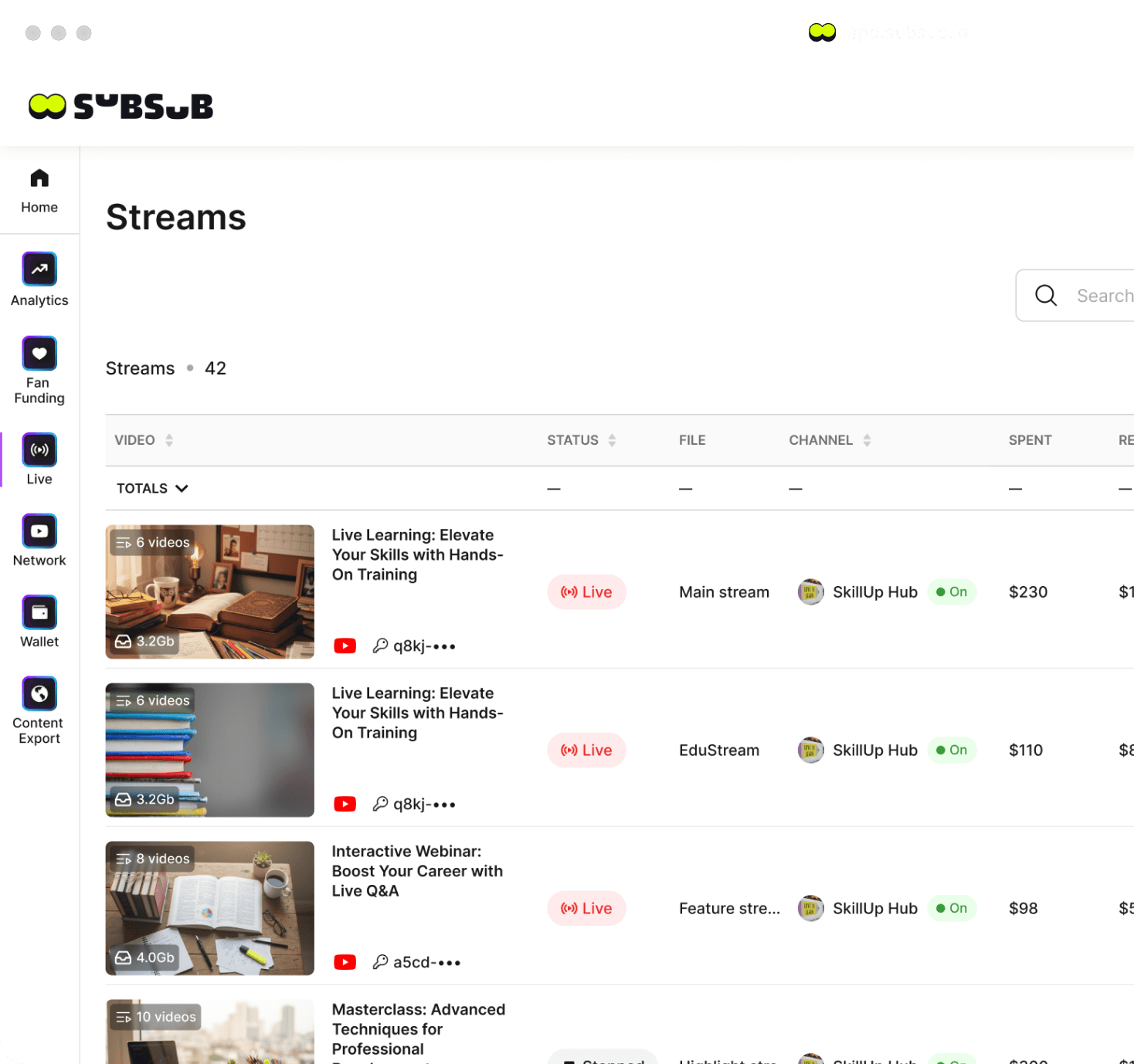Click Live status badge in Main stream row
Screen dimensions: 1134x1064
tap(587, 592)
